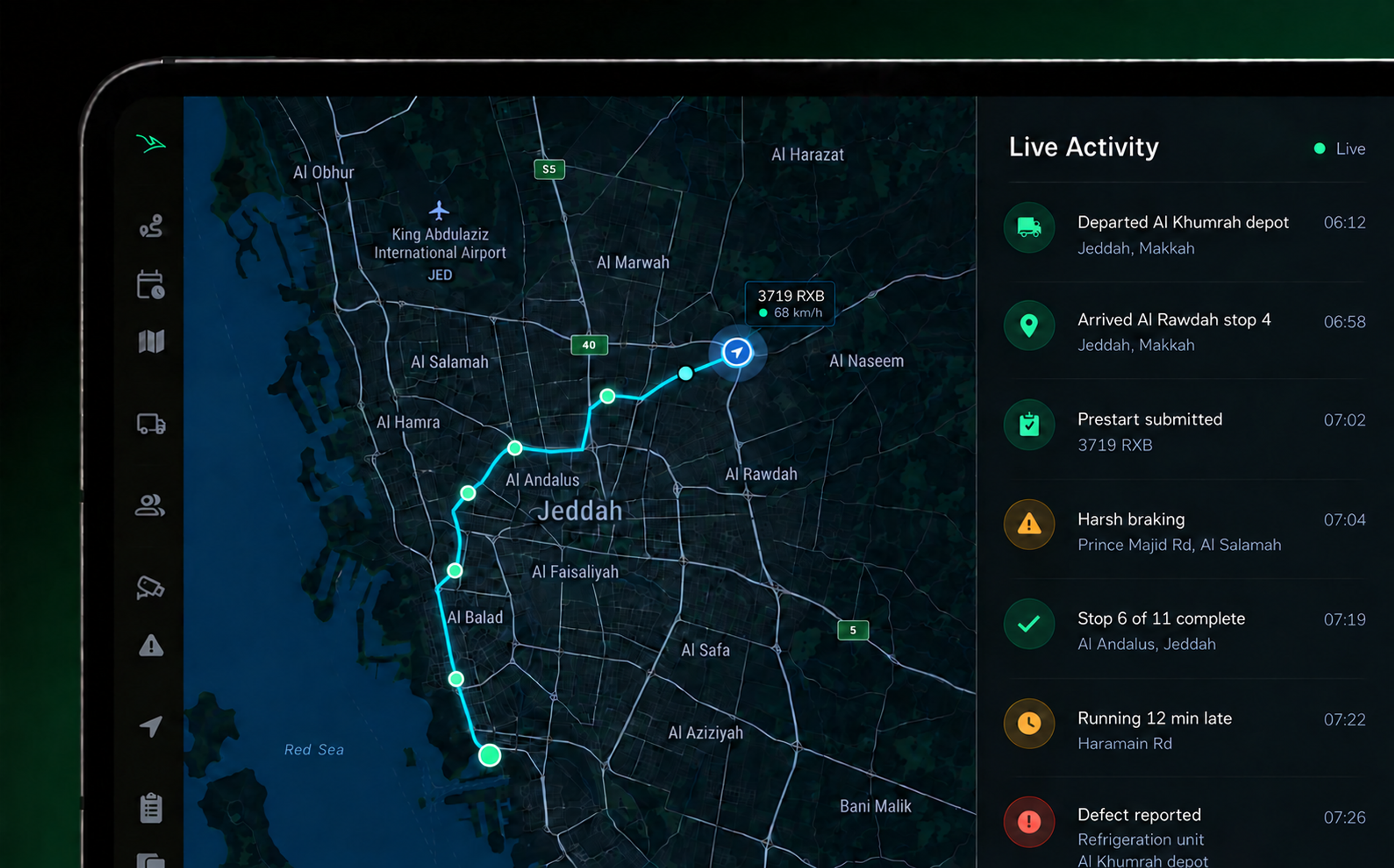Image resolution: width=1394 pixels, height=868 pixels.
Task: Click the highway 40 road sign
Action: [x=589, y=345]
